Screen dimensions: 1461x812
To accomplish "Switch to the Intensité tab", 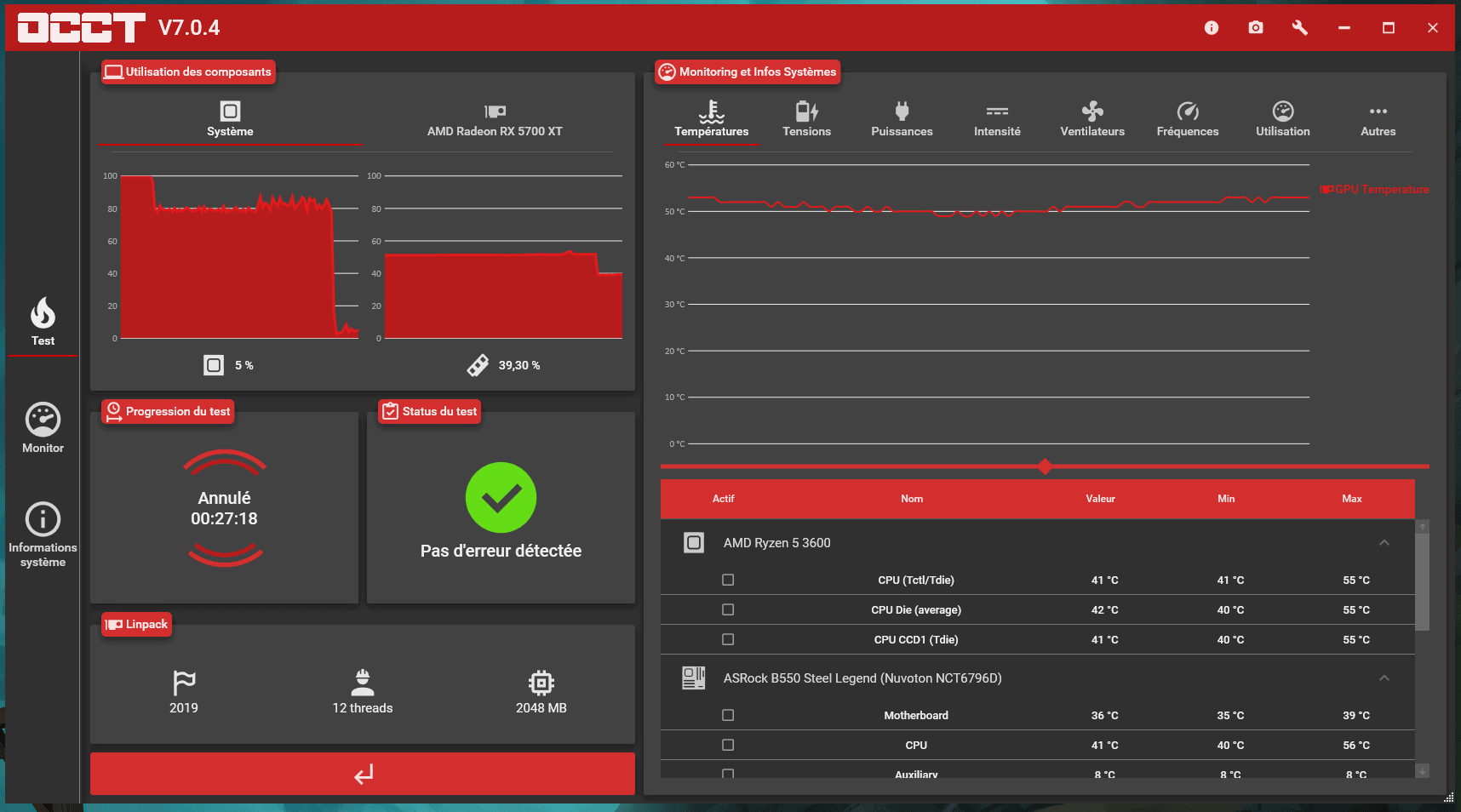I will 997,121.
